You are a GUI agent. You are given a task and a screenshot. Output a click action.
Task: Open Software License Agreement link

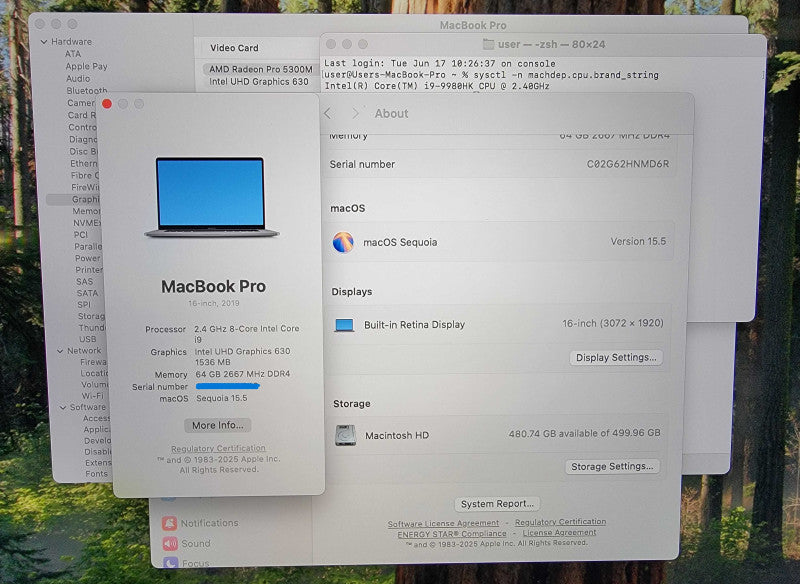click(x=443, y=524)
